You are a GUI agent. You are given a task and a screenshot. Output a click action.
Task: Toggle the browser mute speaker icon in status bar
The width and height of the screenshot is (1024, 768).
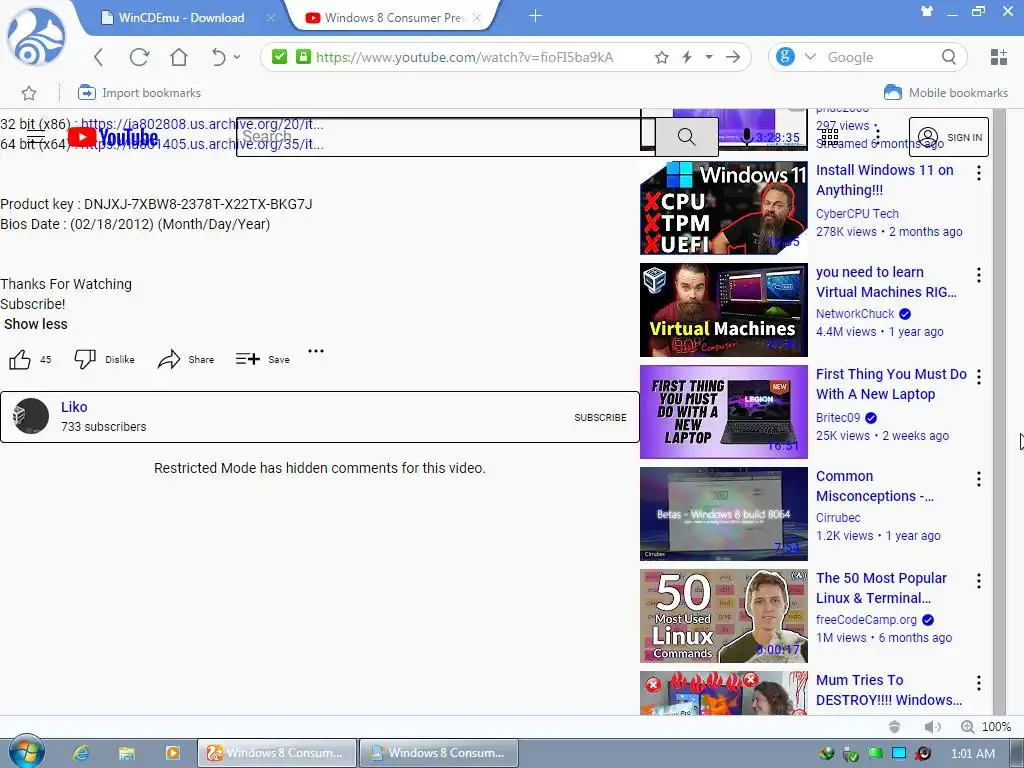[x=933, y=727]
